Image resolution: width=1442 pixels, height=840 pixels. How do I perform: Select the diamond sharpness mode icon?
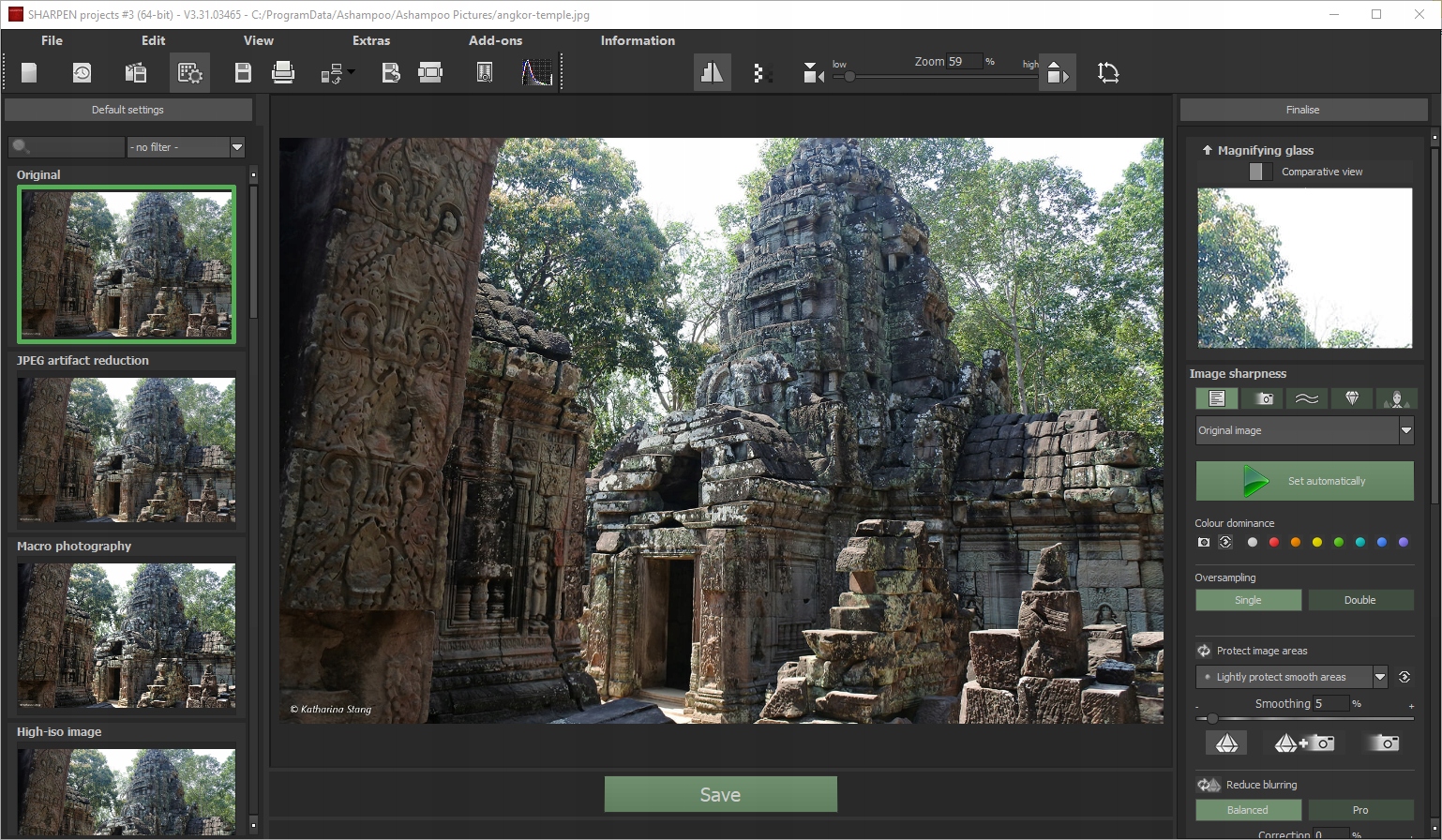(x=1351, y=398)
